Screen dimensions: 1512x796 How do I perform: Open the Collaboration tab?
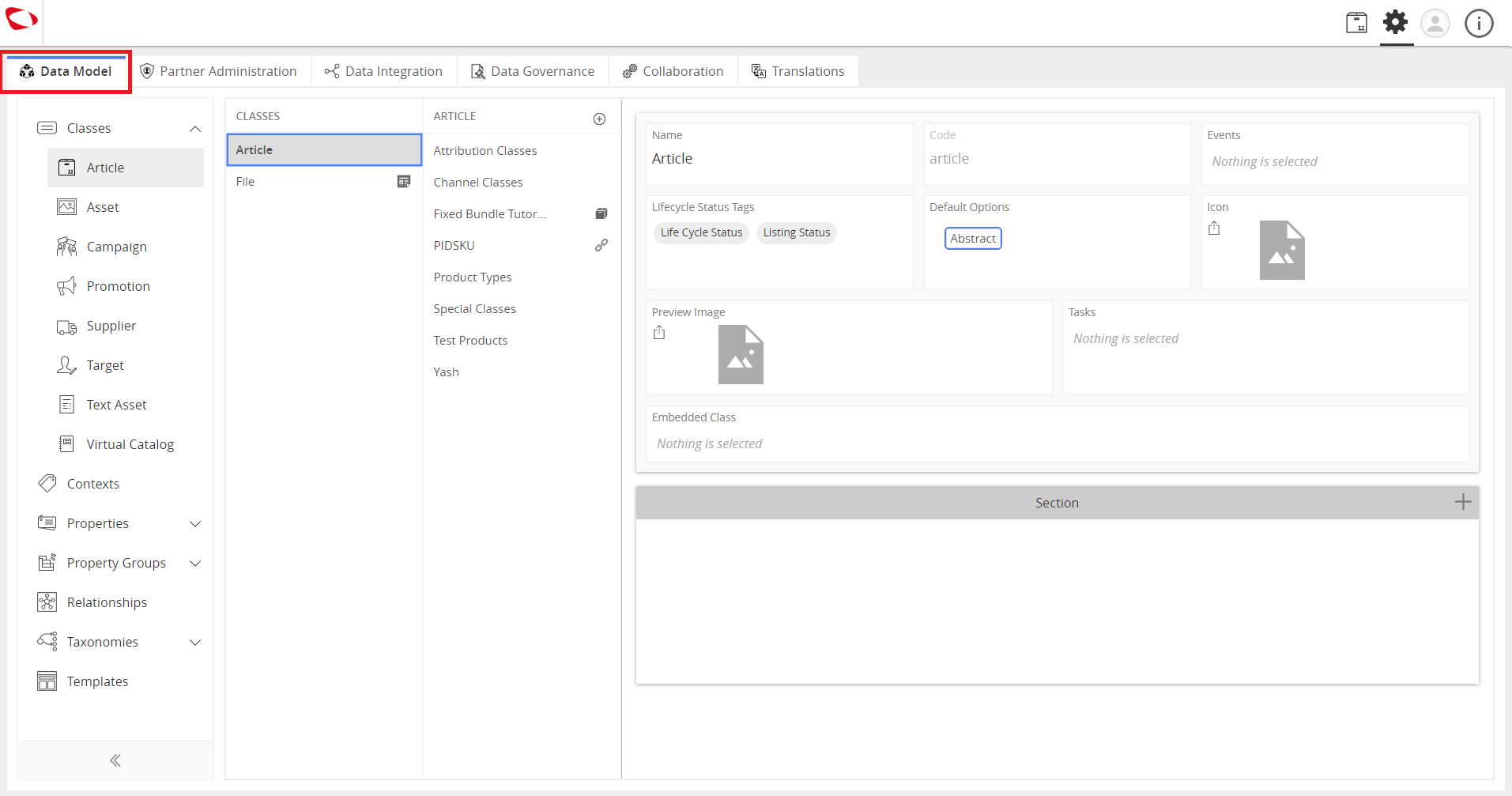tap(673, 71)
